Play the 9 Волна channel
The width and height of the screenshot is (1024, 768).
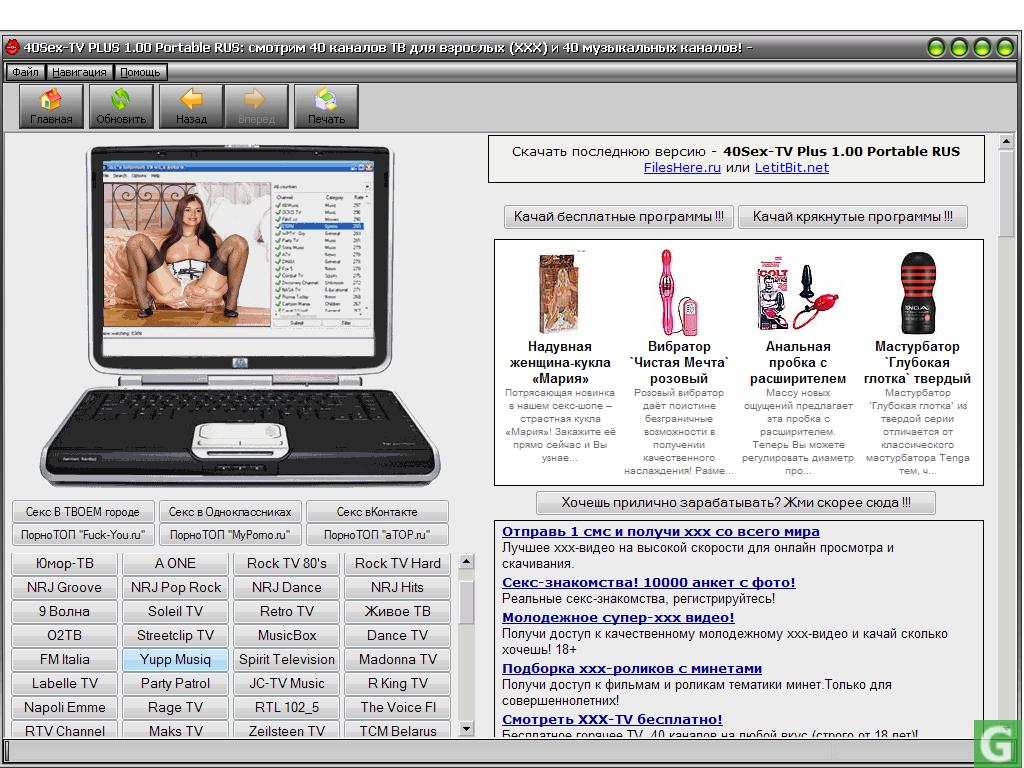click(65, 612)
